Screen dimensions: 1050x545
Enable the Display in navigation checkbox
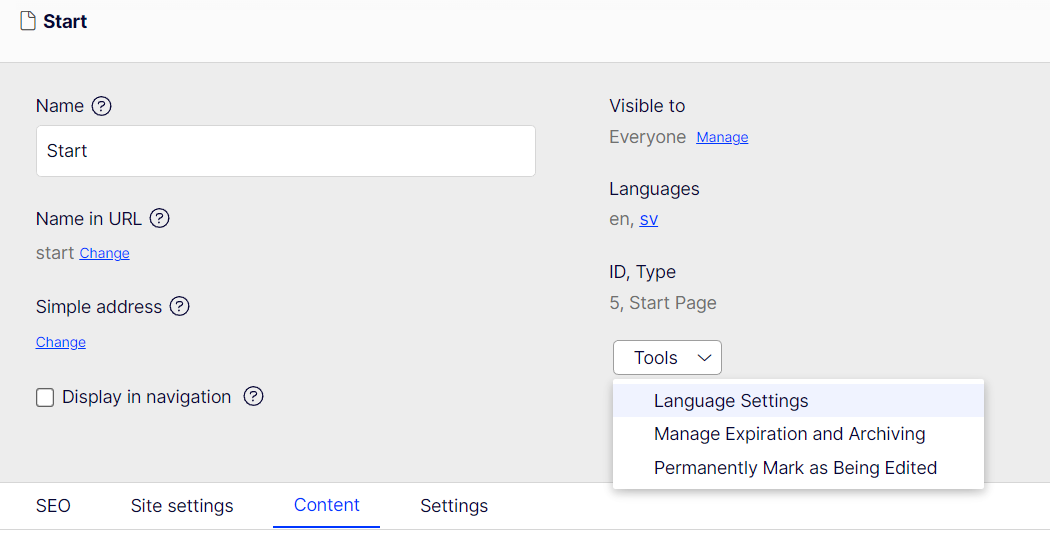click(45, 398)
